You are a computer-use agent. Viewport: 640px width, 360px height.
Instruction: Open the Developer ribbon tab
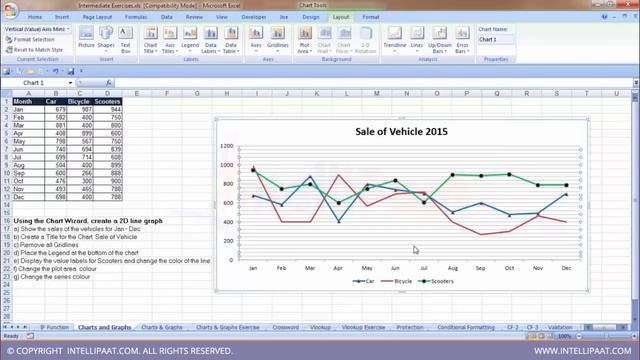click(253, 17)
